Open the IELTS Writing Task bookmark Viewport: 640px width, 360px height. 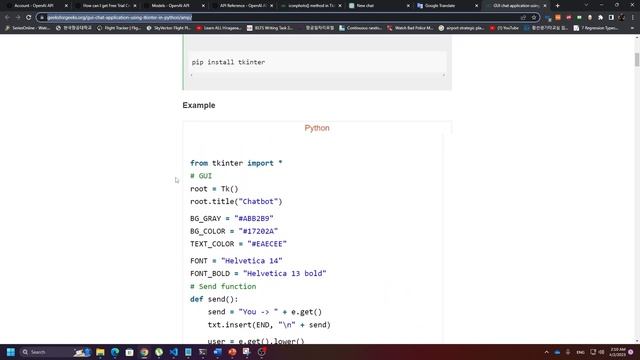coord(270,28)
